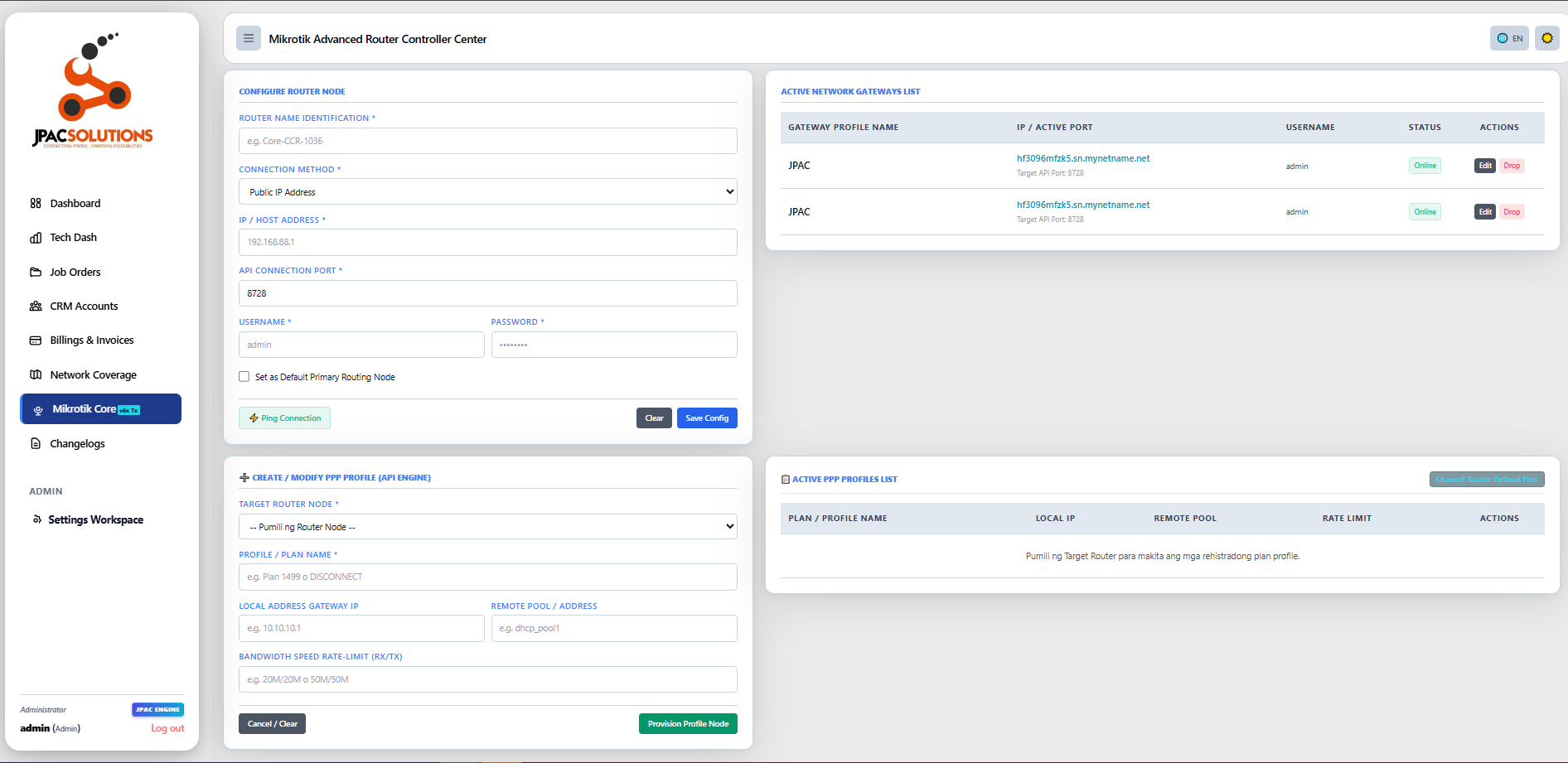The width and height of the screenshot is (1568, 763).
Task: Click the clipboard icon beside Active PPP Profiles List
Action: click(786, 480)
